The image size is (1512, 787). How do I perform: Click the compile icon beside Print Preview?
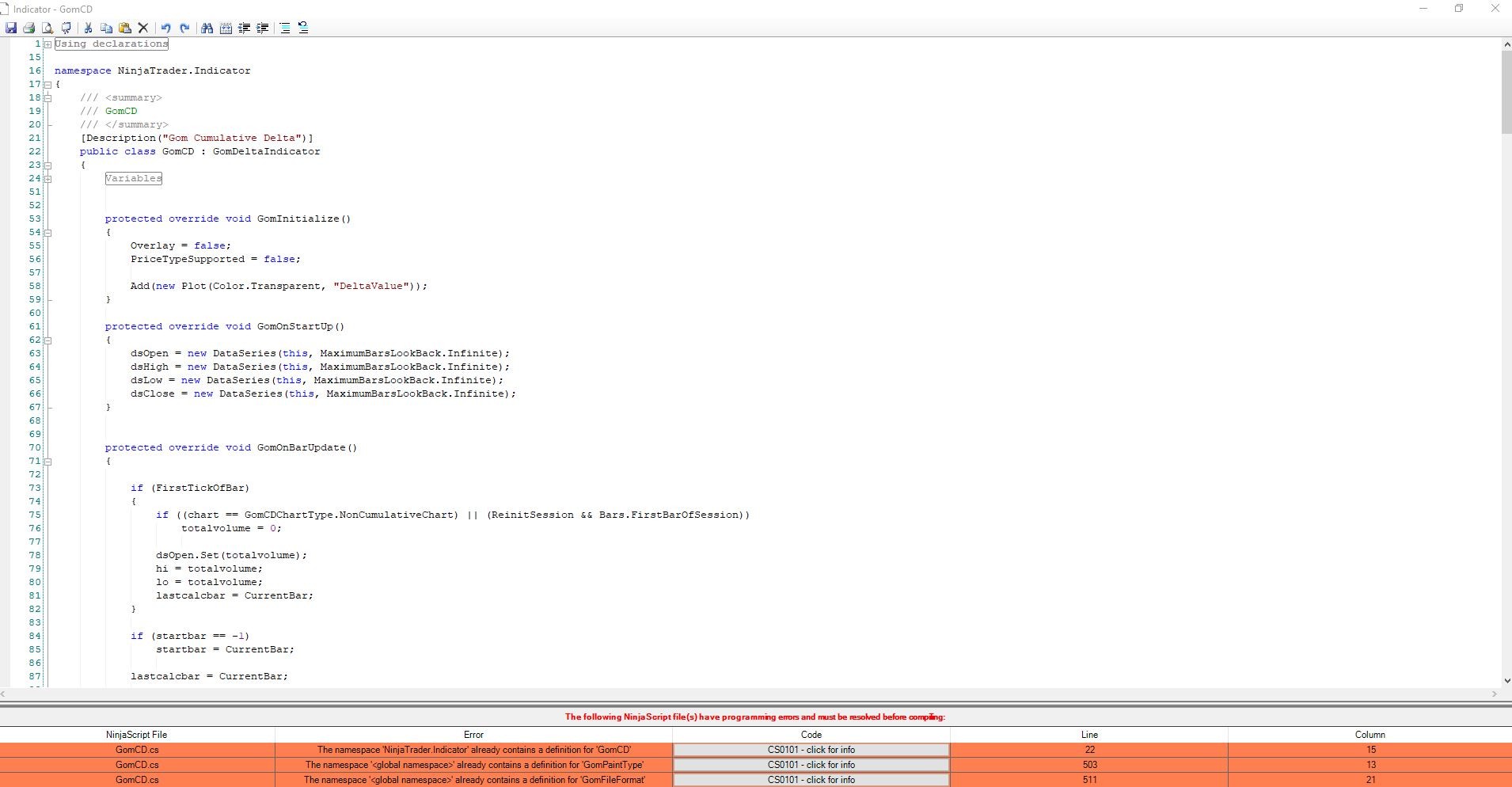66,29
